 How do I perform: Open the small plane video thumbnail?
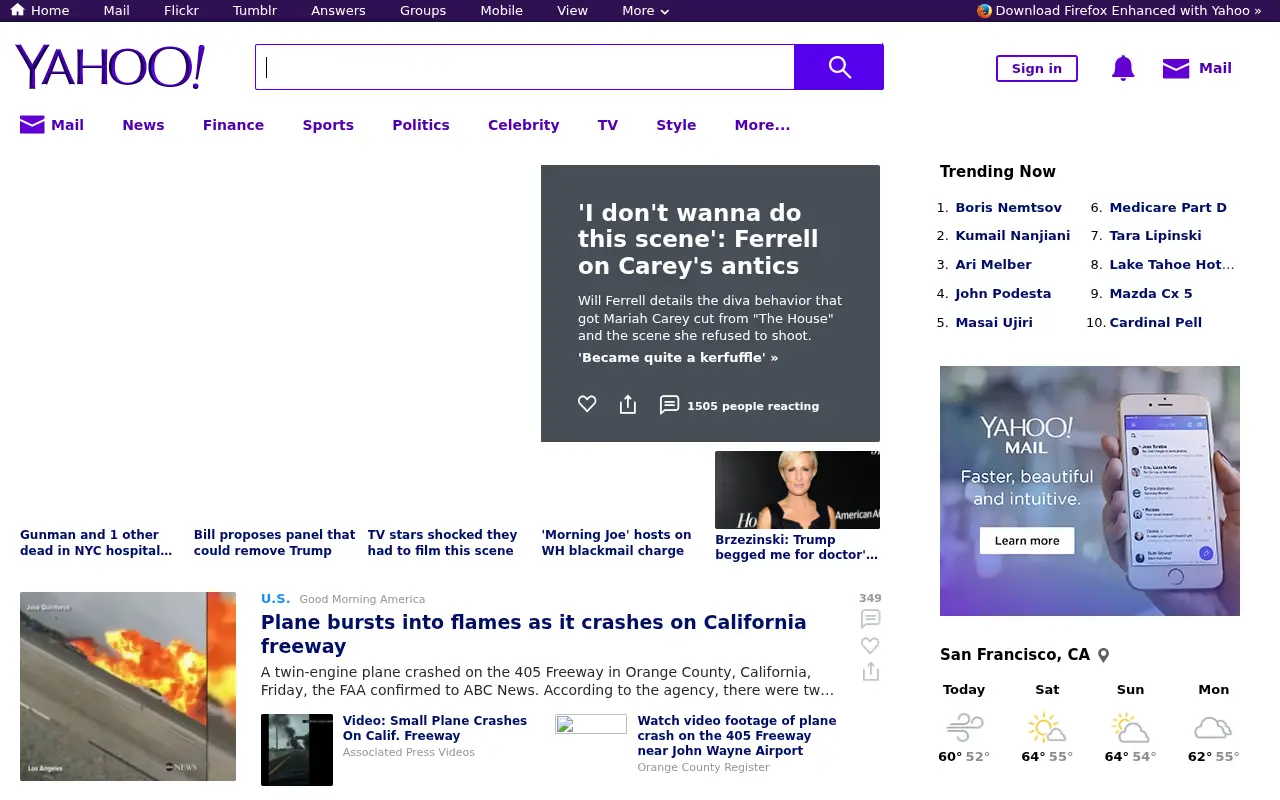click(297, 750)
